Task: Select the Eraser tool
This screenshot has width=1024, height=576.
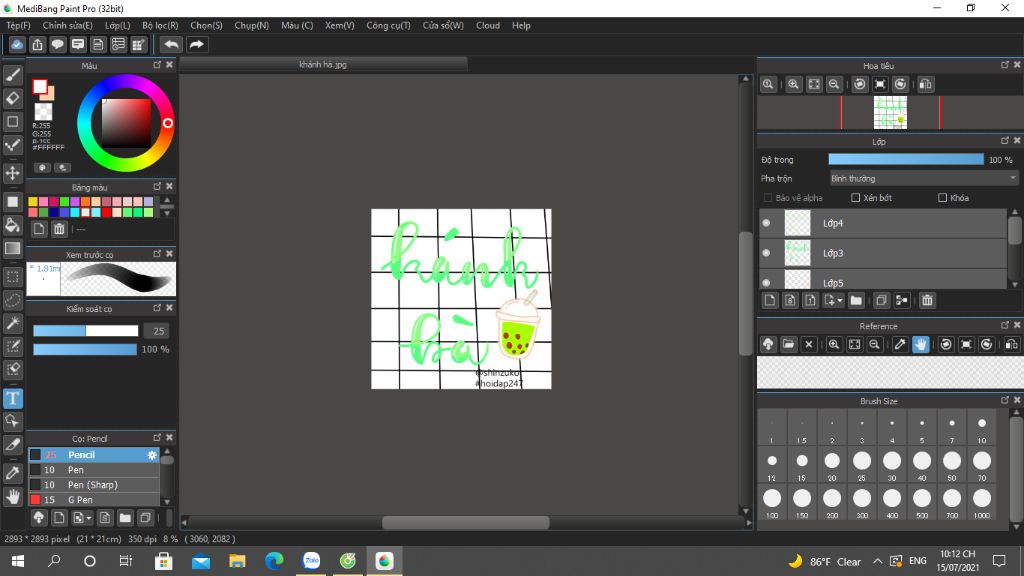Action: (12, 99)
